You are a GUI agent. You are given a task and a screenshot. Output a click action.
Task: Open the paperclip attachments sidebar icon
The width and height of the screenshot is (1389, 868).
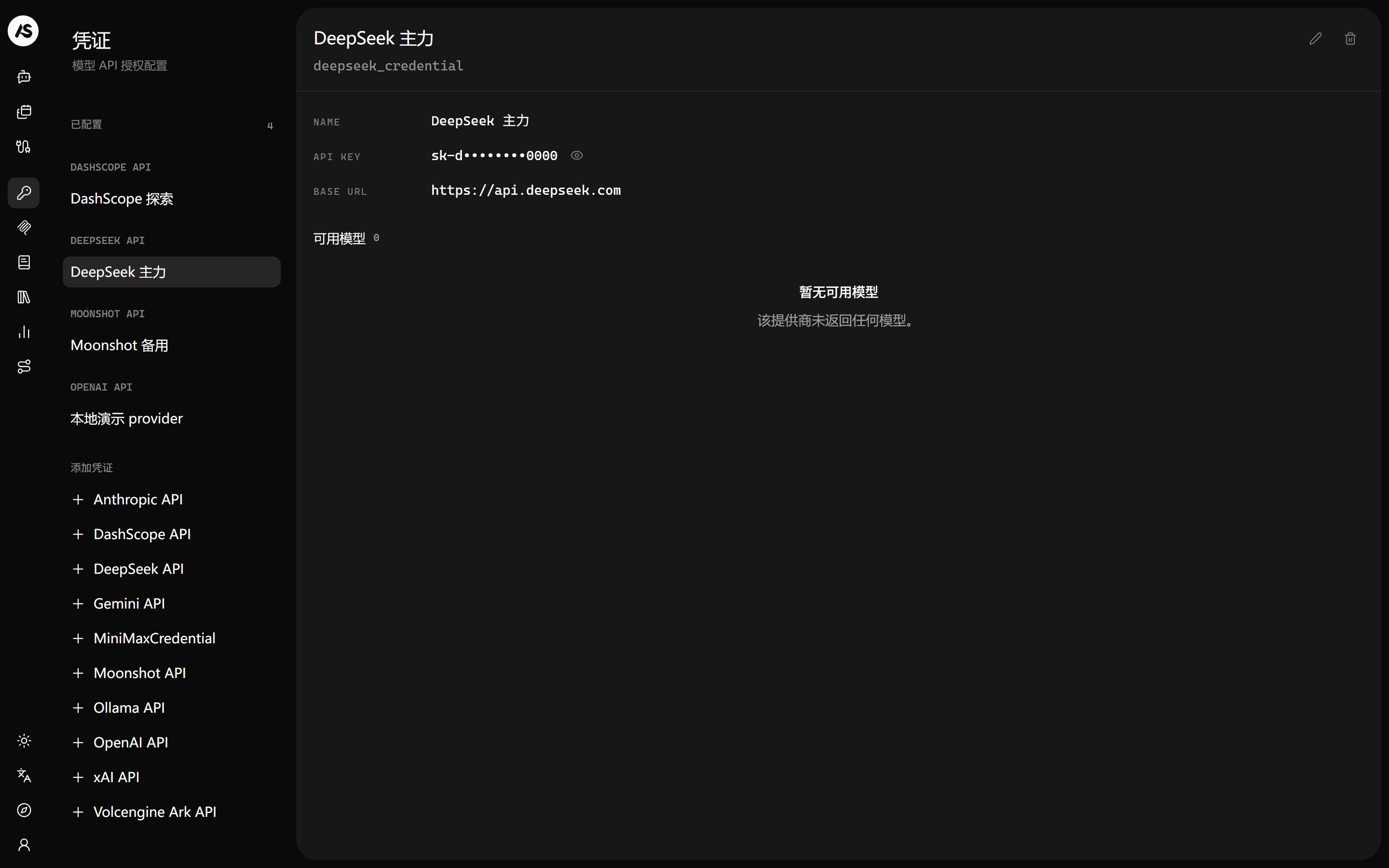tap(24, 228)
